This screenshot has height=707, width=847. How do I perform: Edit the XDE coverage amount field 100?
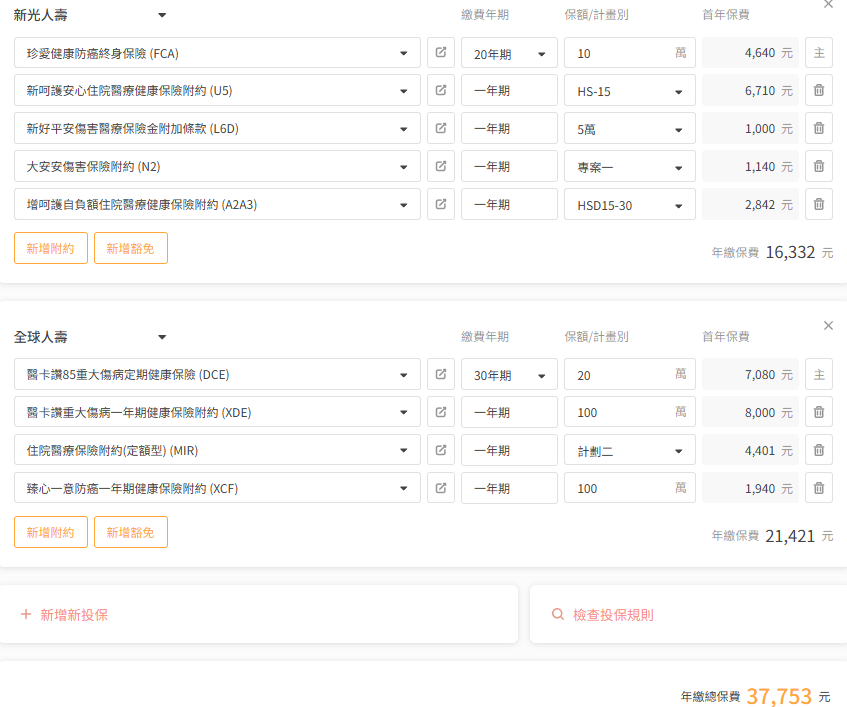630,412
